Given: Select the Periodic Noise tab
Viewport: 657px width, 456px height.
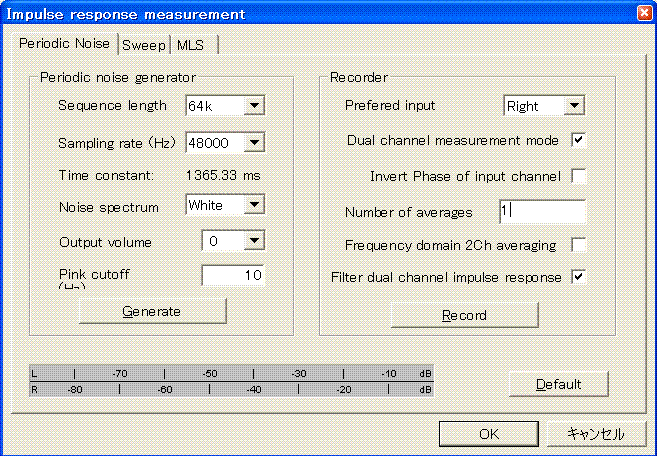Looking at the screenshot, I should (x=64, y=44).
